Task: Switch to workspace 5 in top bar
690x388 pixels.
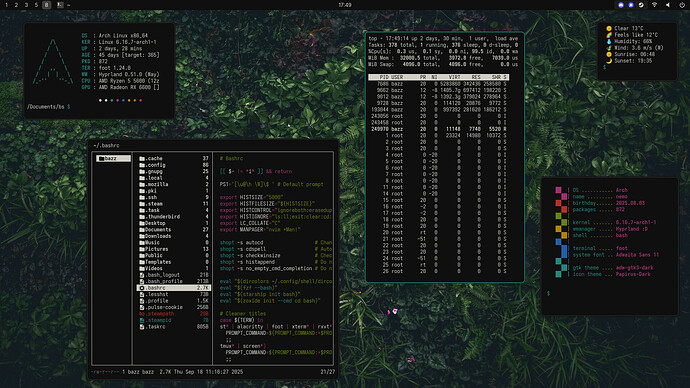Action: point(37,5)
